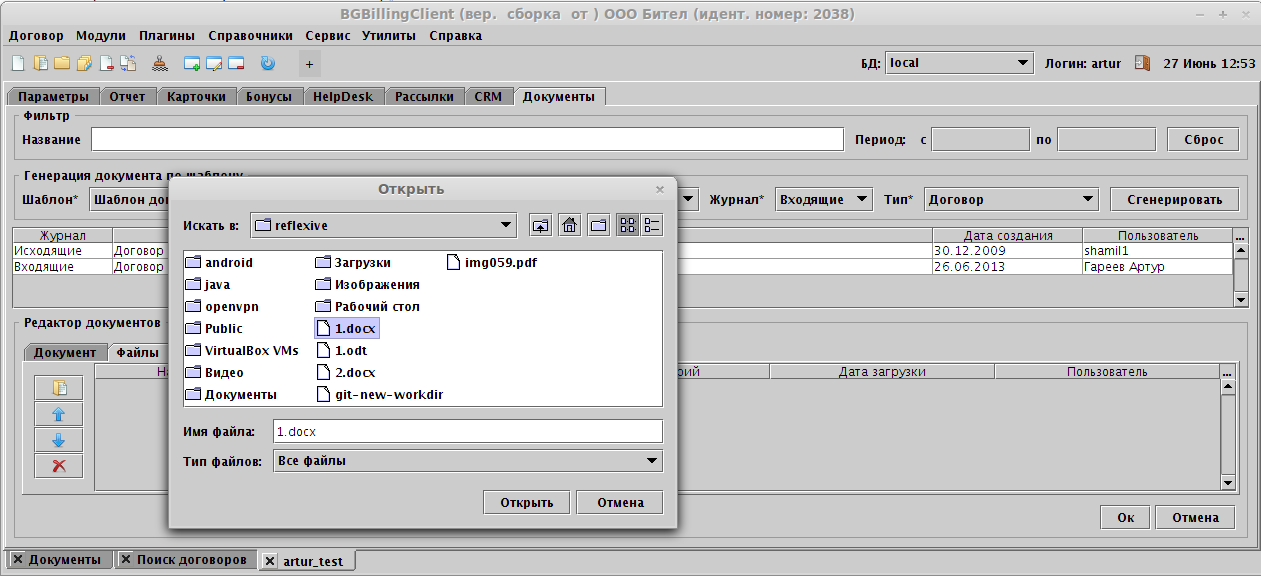Image resolution: width=1261 pixels, height=576 pixels.
Task: Click the Открыть button
Action: click(526, 501)
